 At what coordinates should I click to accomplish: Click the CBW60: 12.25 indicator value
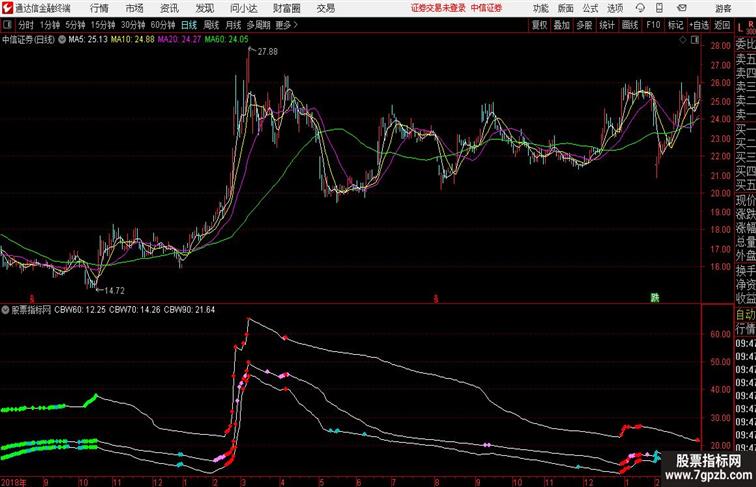80,310
